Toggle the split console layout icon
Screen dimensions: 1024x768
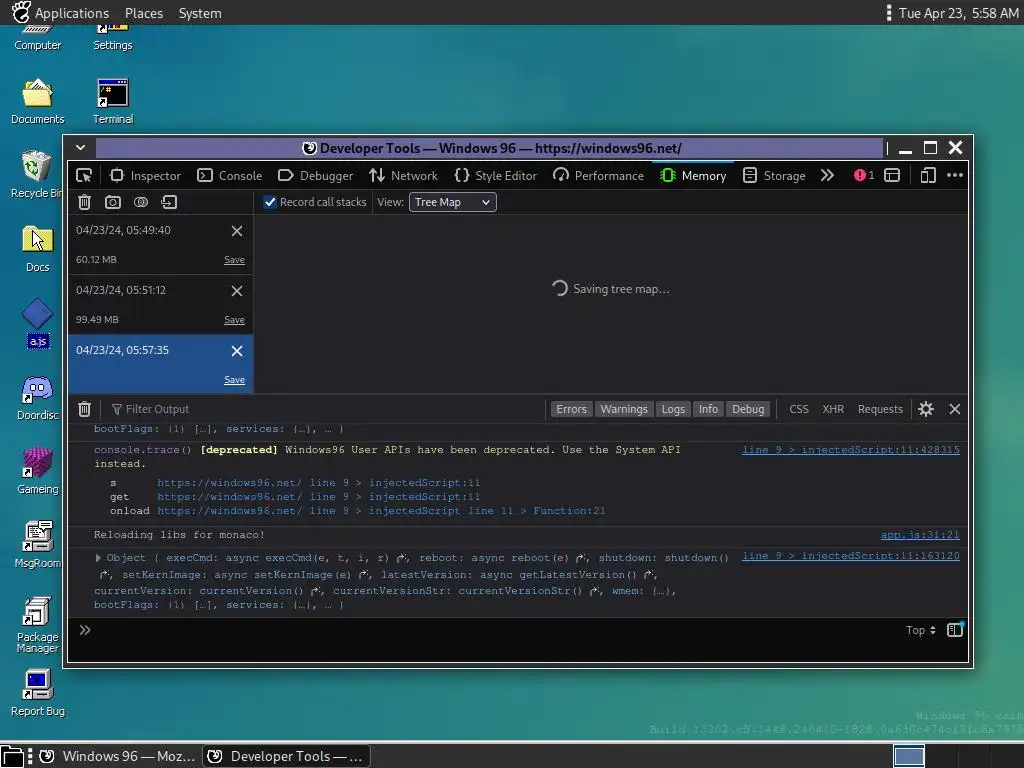point(892,175)
